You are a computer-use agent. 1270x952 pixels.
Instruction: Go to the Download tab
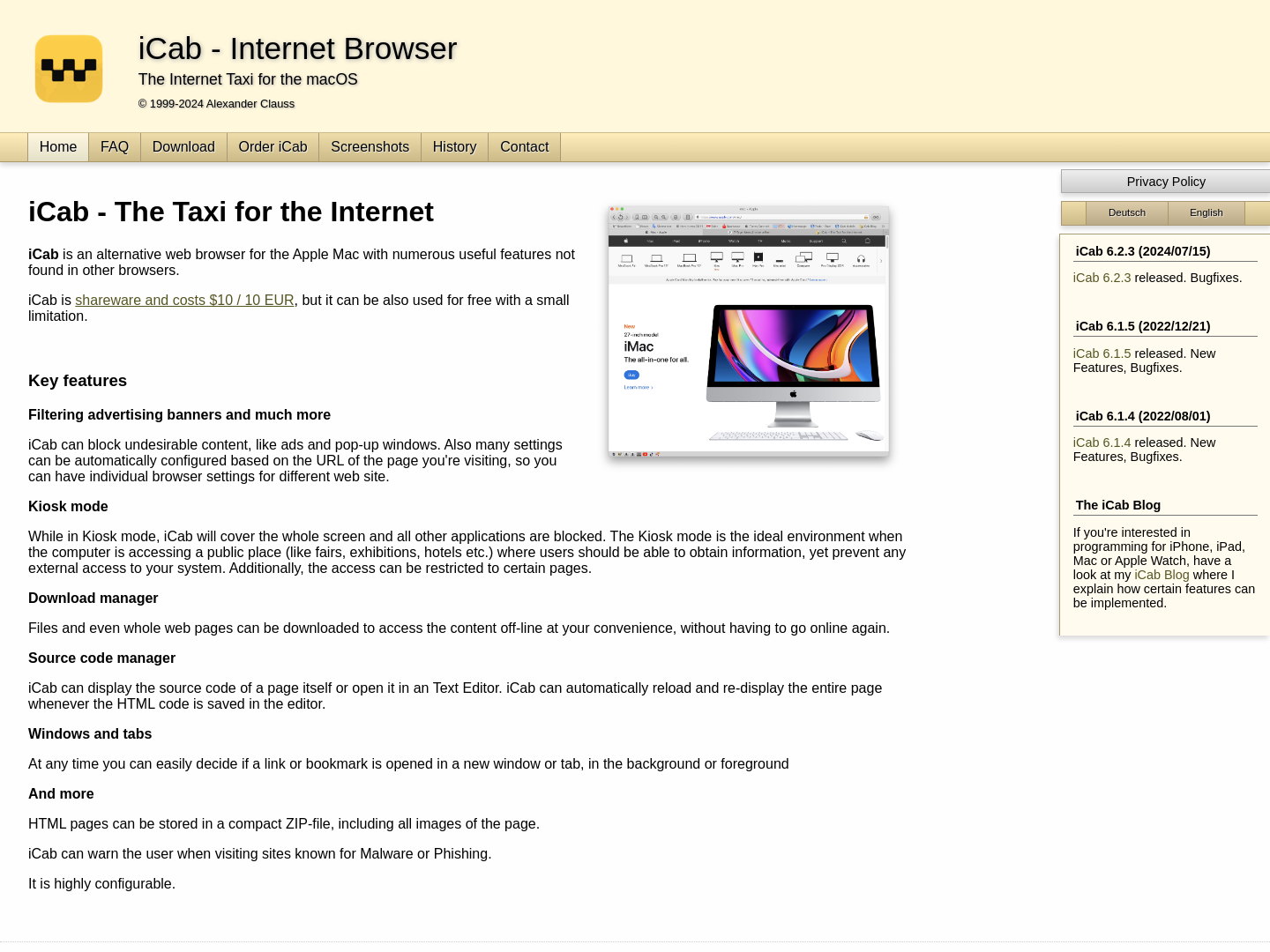point(183,147)
